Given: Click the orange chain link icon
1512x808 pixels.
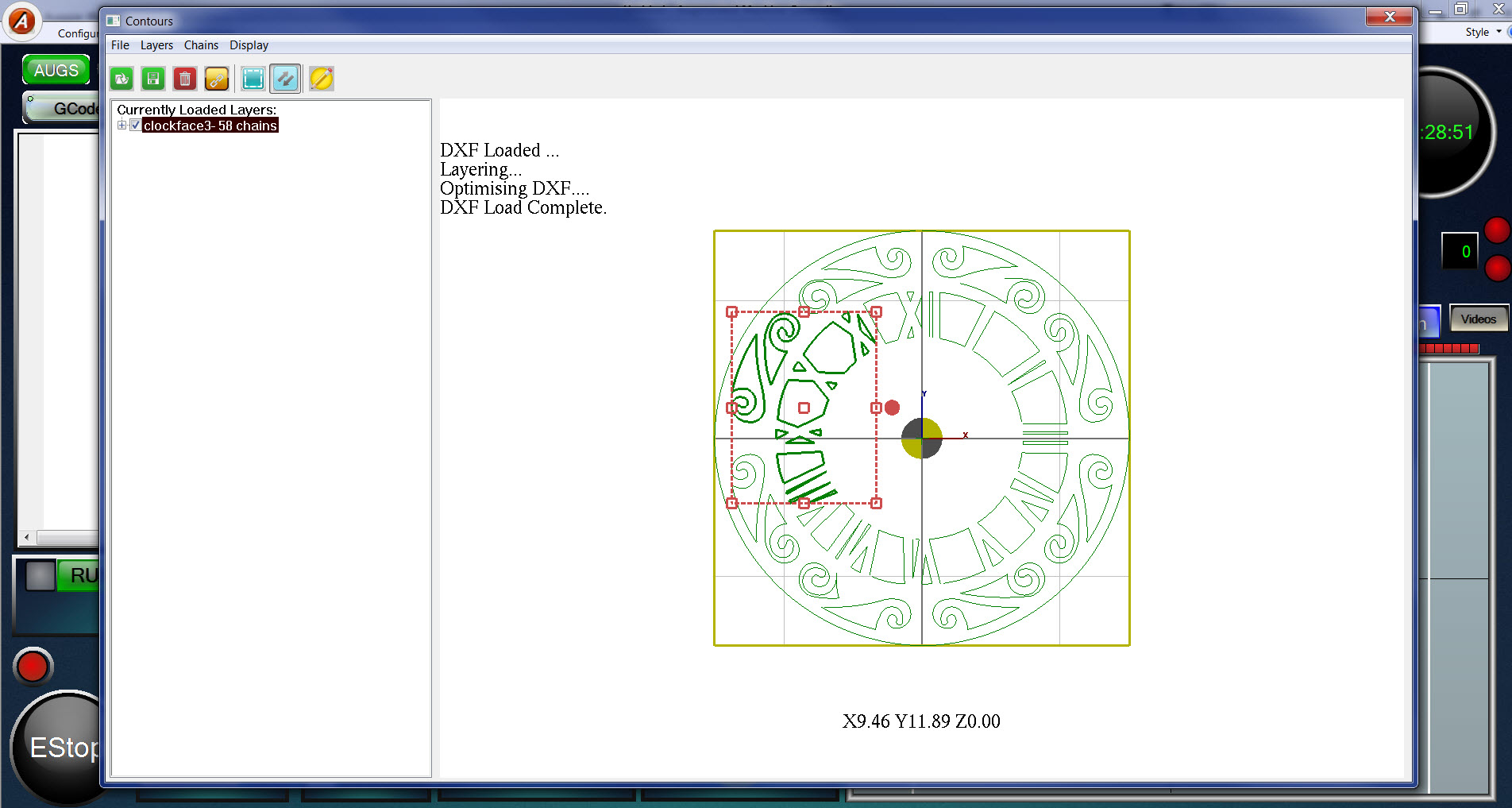Looking at the screenshot, I should pos(217,79).
